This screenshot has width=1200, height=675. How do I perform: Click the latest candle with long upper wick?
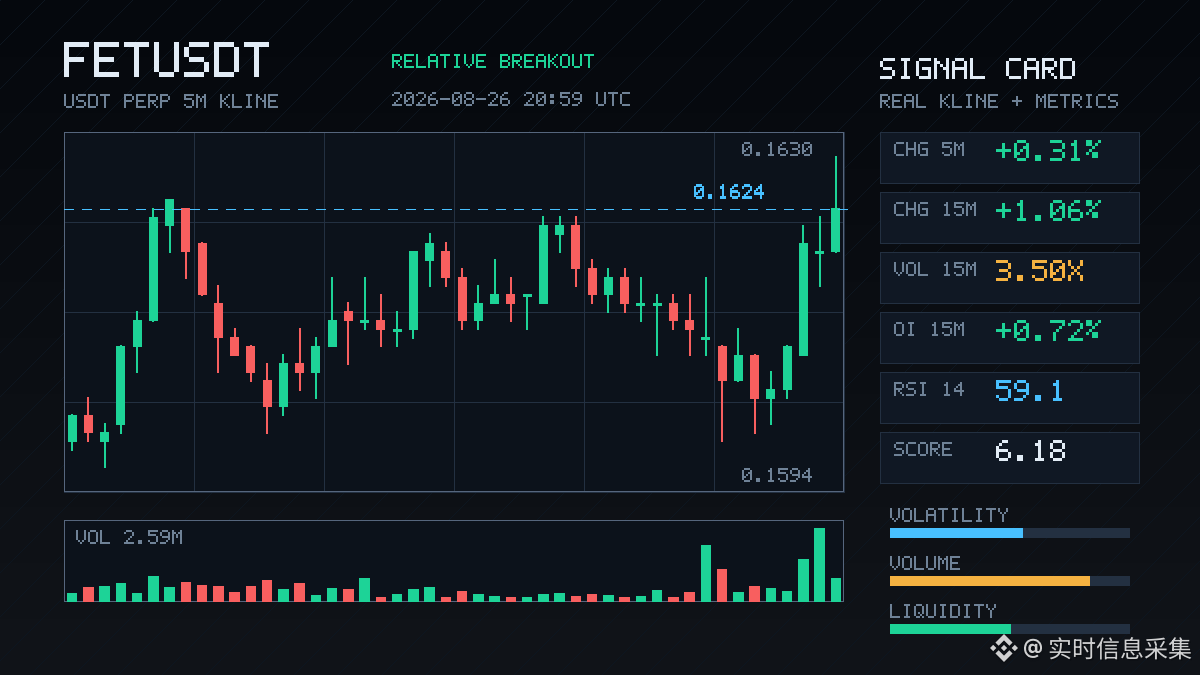click(x=836, y=204)
